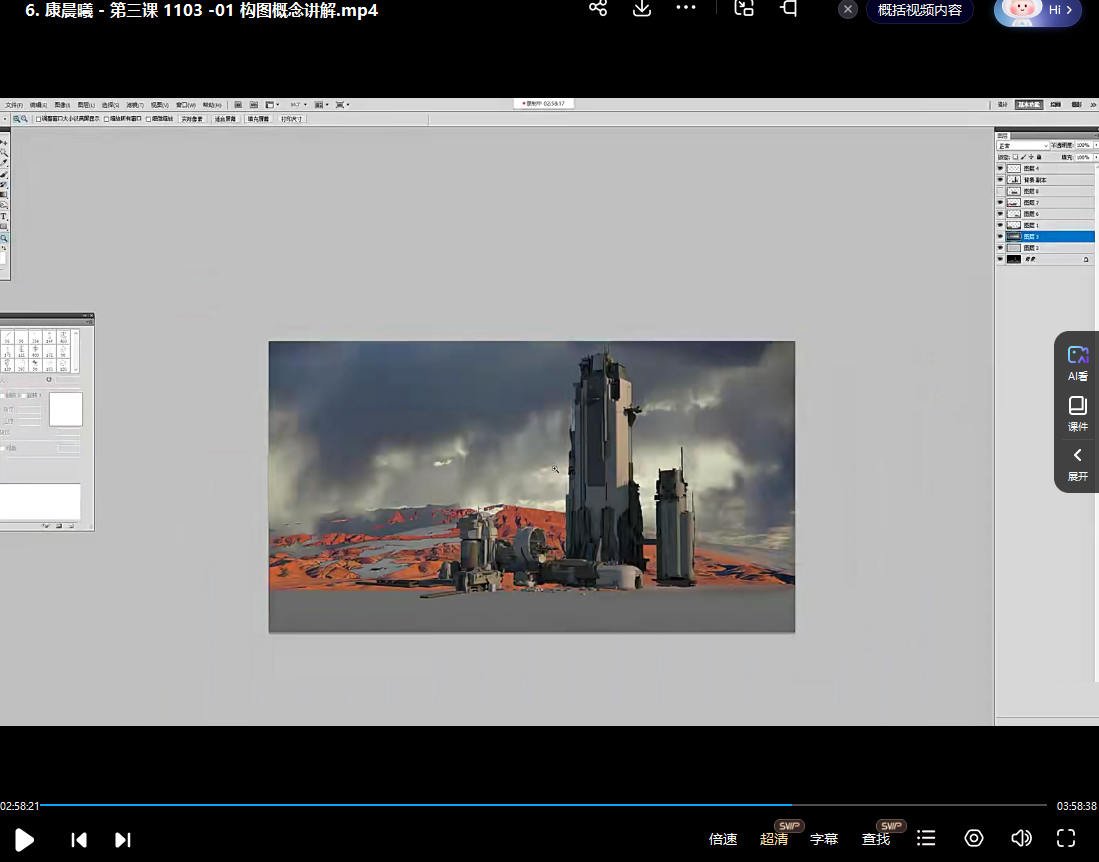Download the video using the download icon
Screen dimensions: 1099x862
pyautogui.click(x=642, y=9)
